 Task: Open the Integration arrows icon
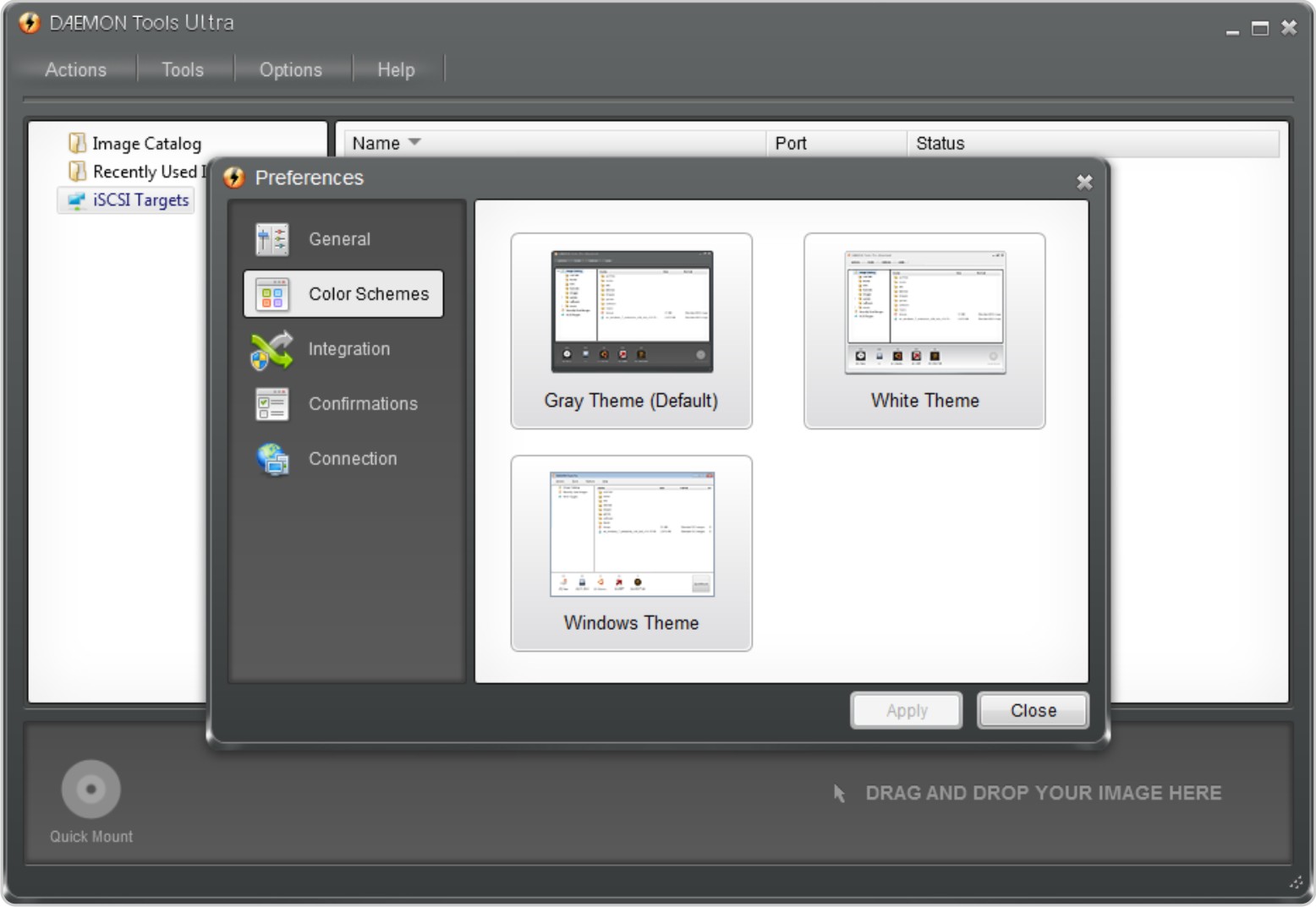click(x=271, y=350)
